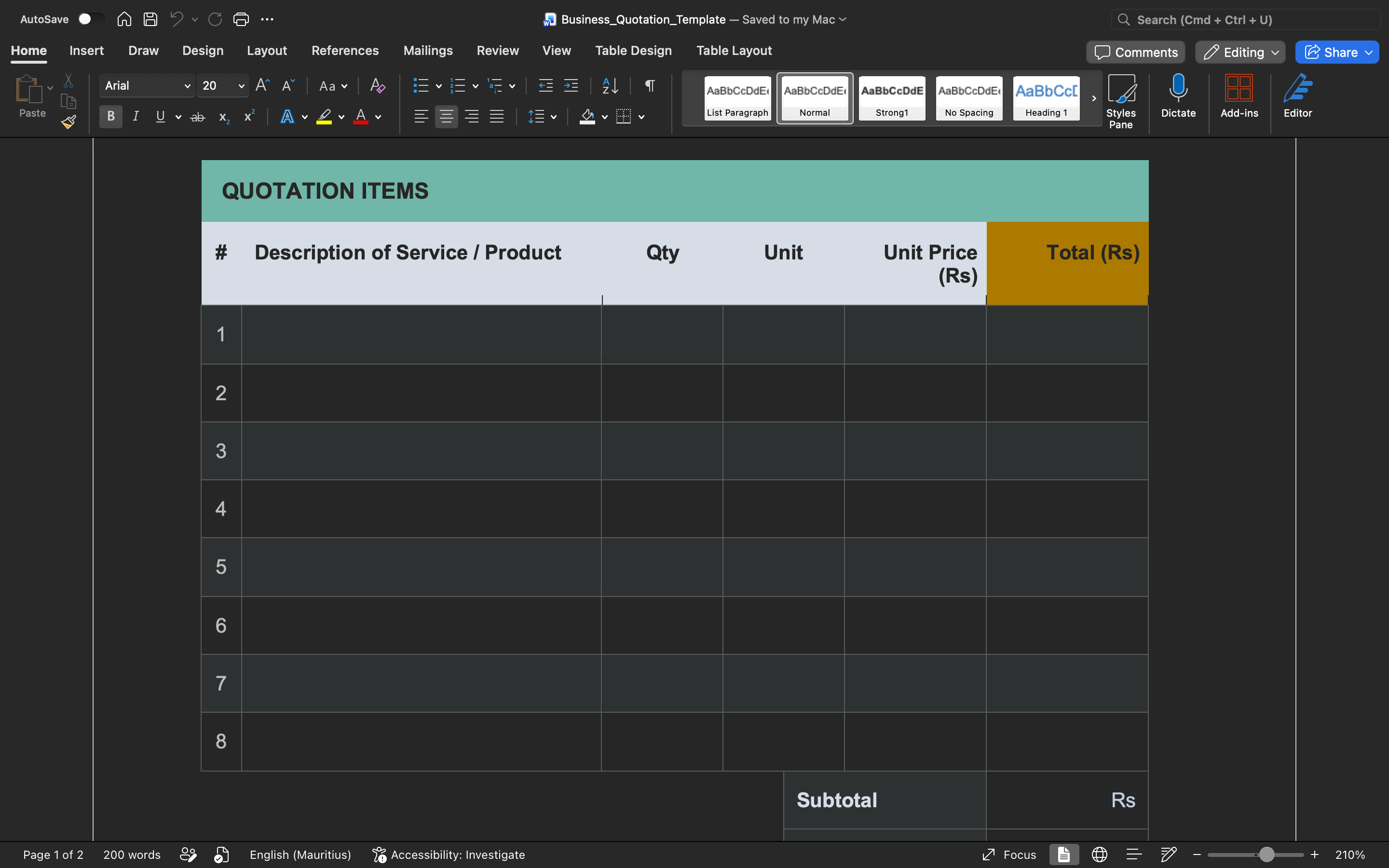The width and height of the screenshot is (1389, 868).
Task: Select the Format Painter brush
Action: 68,122
